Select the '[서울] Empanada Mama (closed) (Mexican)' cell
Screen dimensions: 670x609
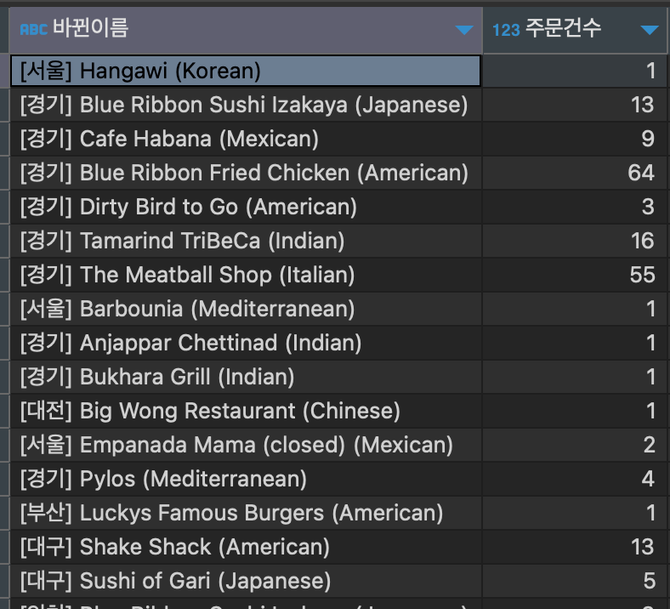(x=246, y=445)
